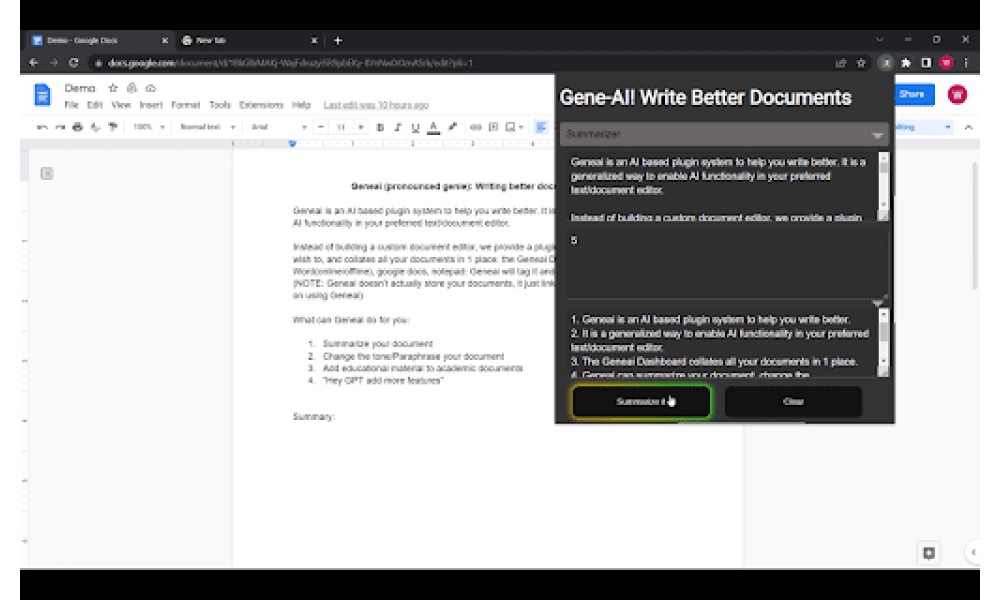Open the Google Docs home icon
The width and height of the screenshot is (1000, 600).
(42, 95)
